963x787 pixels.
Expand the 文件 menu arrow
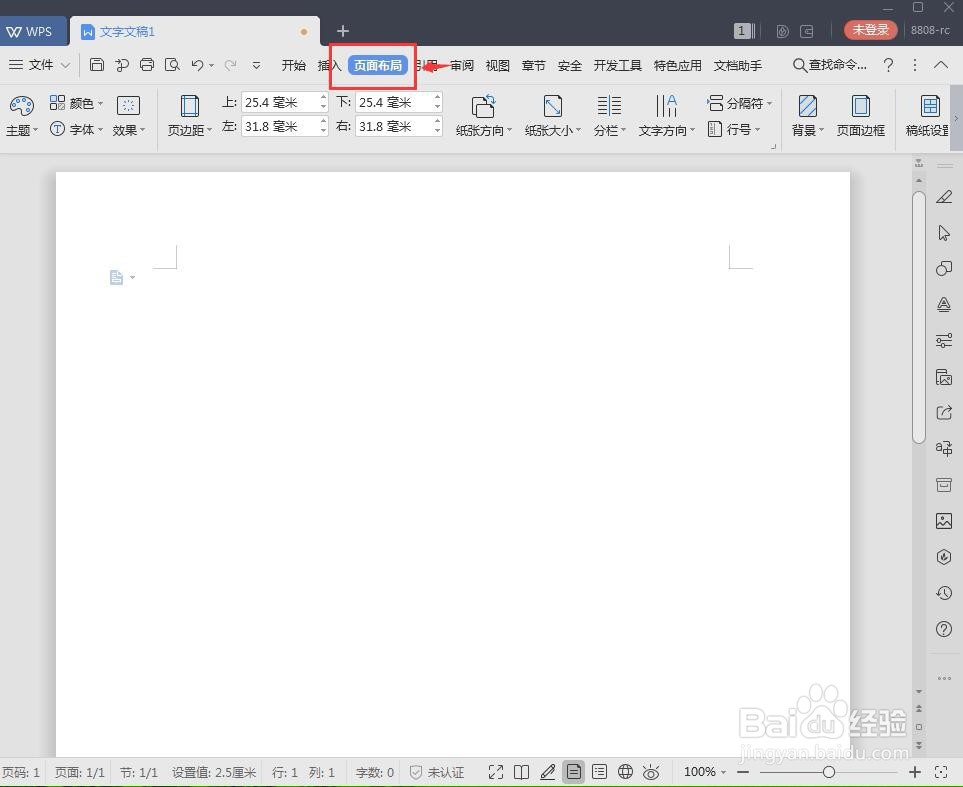pyautogui.click(x=65, y=65)
